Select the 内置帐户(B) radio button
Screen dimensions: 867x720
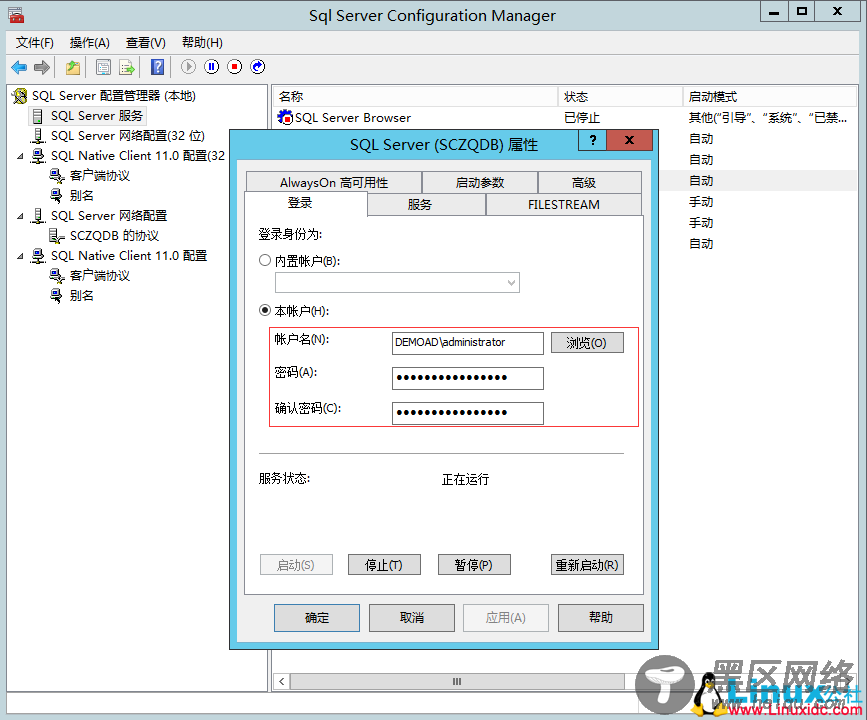265,260
